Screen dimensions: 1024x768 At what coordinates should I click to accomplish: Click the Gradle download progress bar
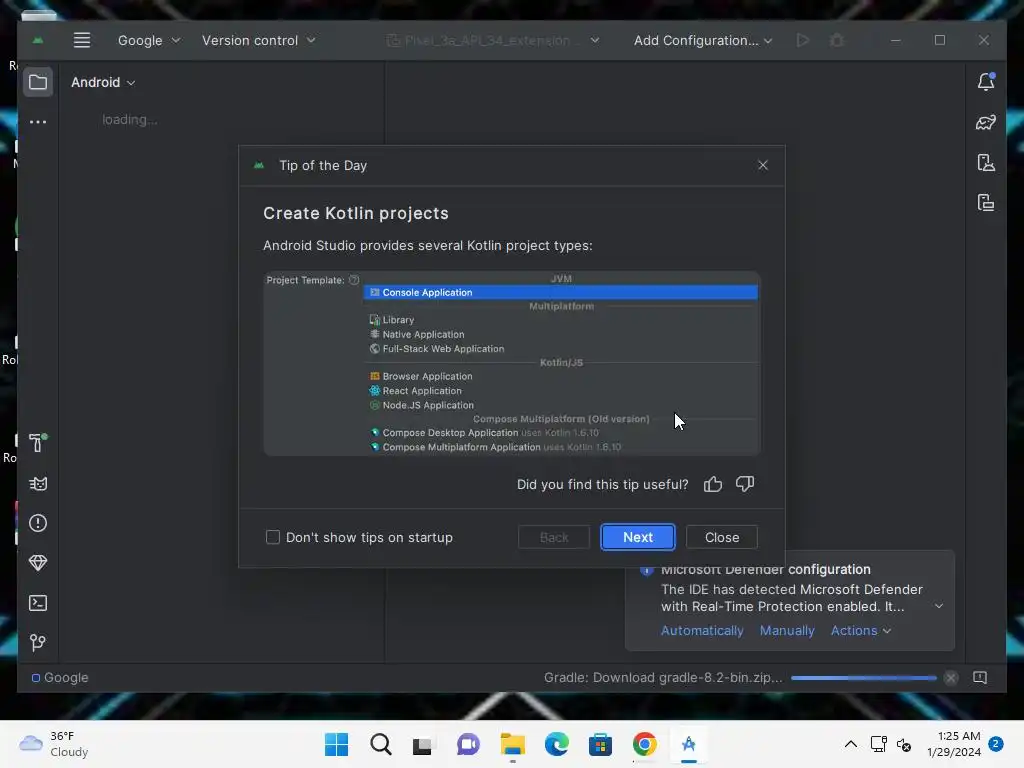(x=863, y=678)
